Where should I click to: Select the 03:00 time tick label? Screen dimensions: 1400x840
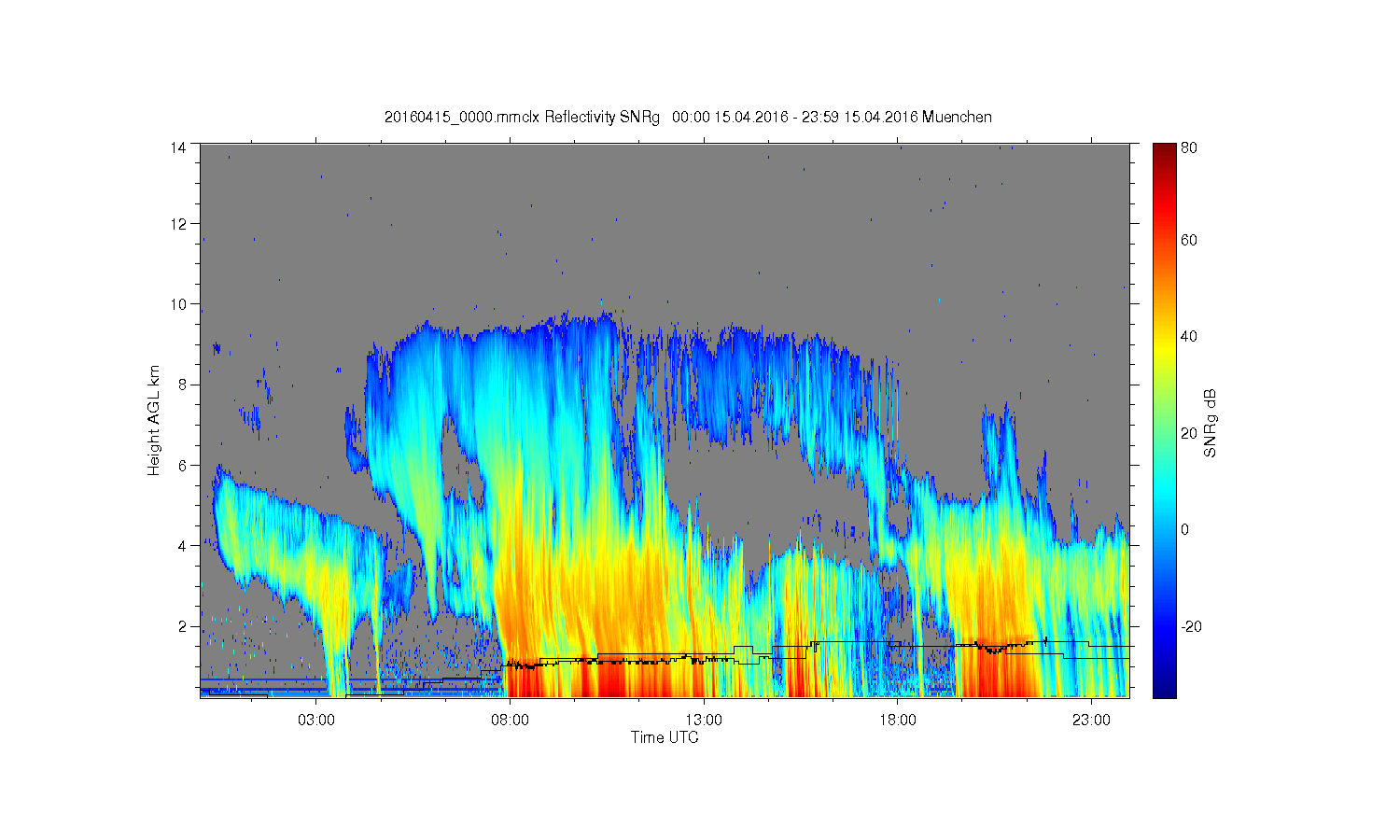pyautogui.click(x=316, y=721)
